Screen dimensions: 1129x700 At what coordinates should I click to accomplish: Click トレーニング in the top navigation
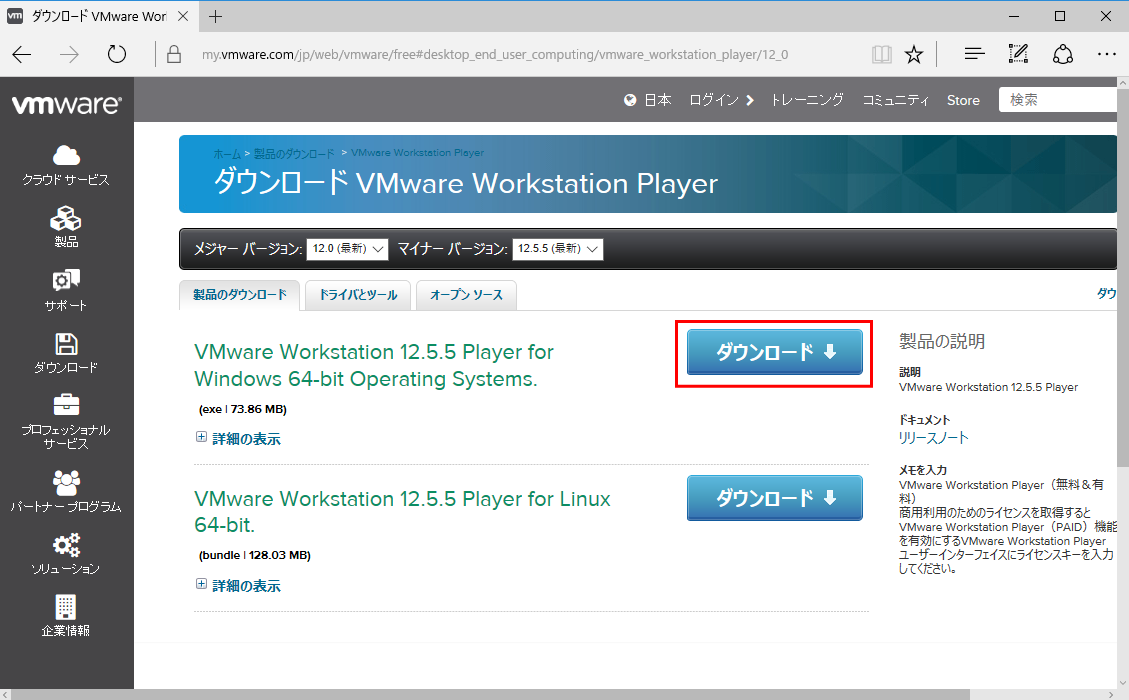click(807, 100)
